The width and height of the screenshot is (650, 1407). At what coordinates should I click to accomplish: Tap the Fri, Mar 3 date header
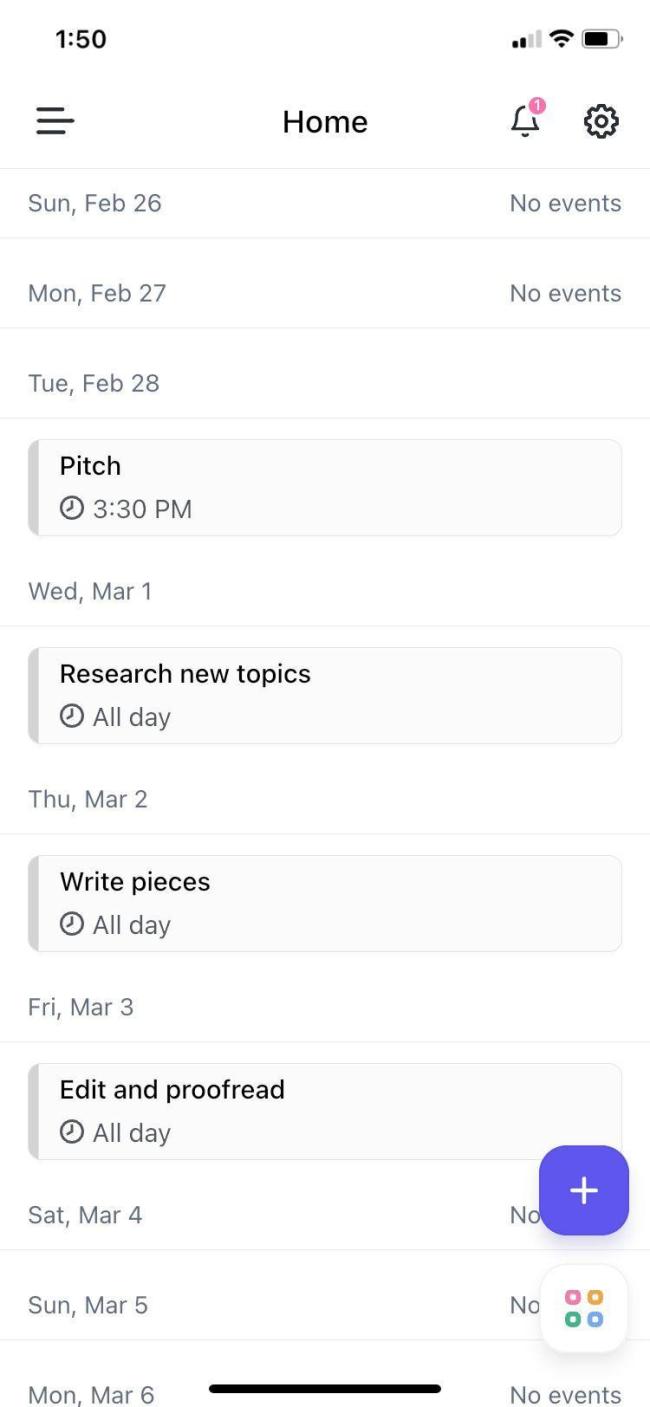point(81,1007)
